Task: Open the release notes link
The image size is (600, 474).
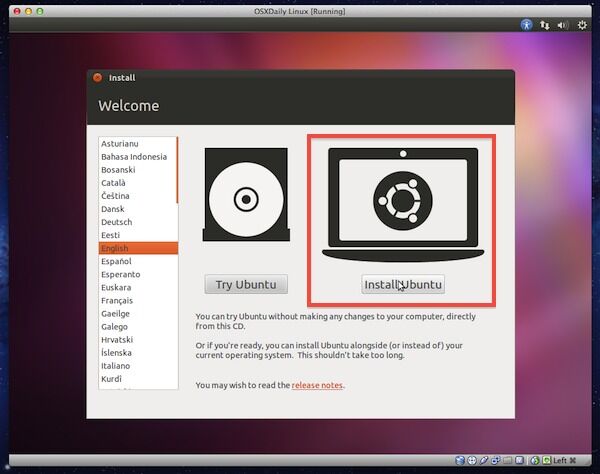Action: [317, 385]
